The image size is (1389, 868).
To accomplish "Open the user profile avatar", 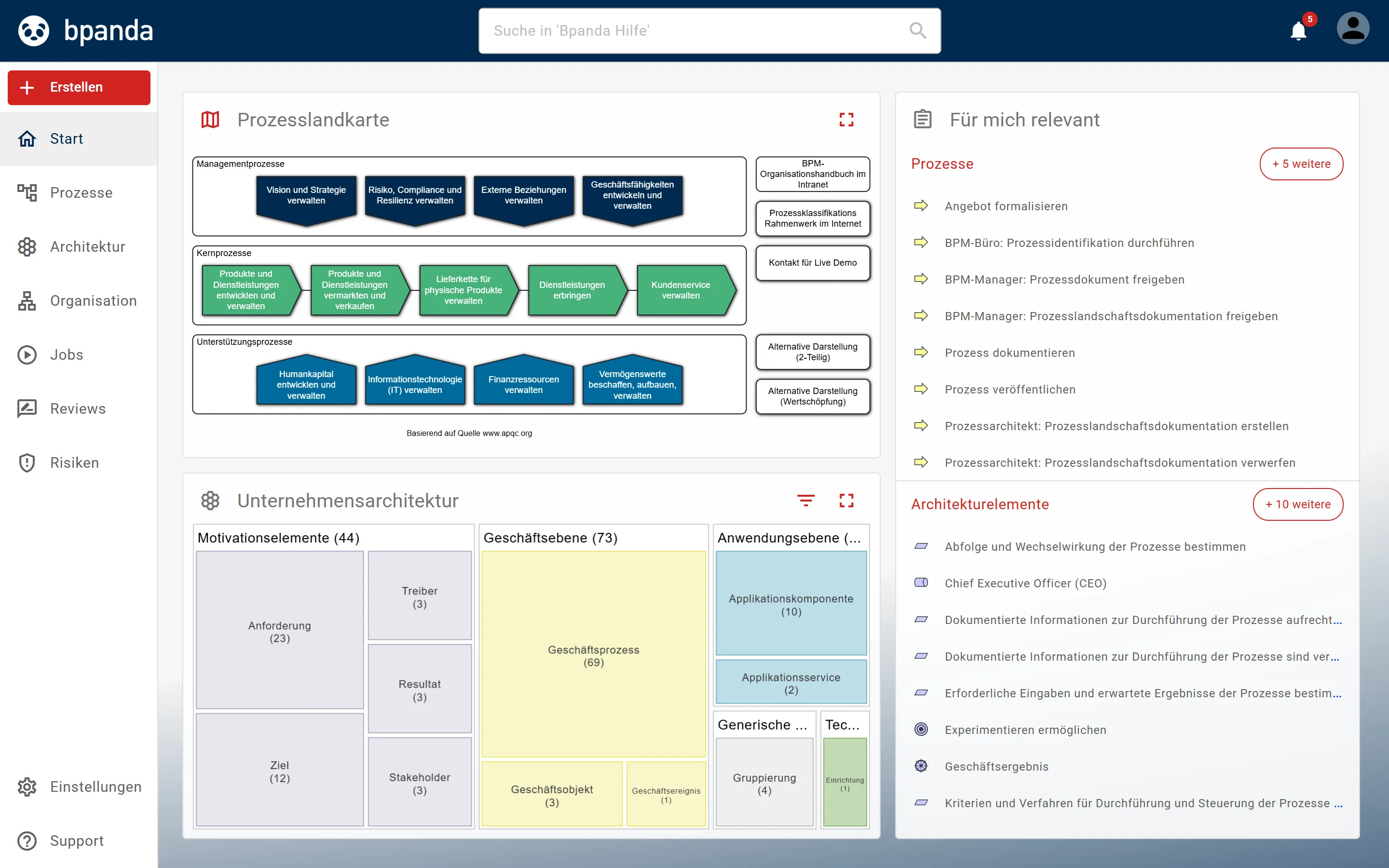I will point(1353,29).
